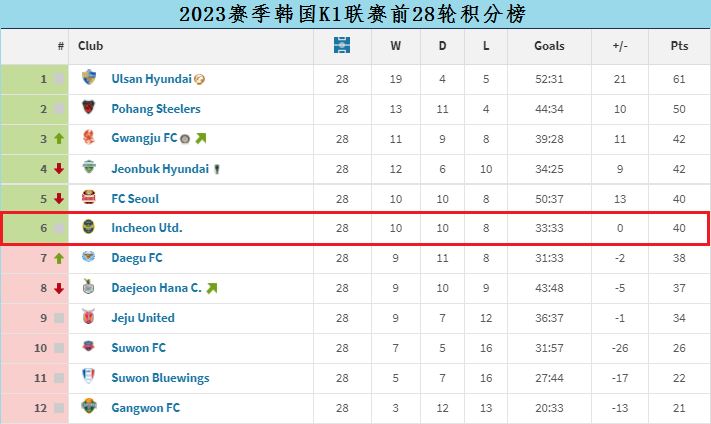
Task: Open the Gangwon FC team link
Action: (x=146, y=408)
